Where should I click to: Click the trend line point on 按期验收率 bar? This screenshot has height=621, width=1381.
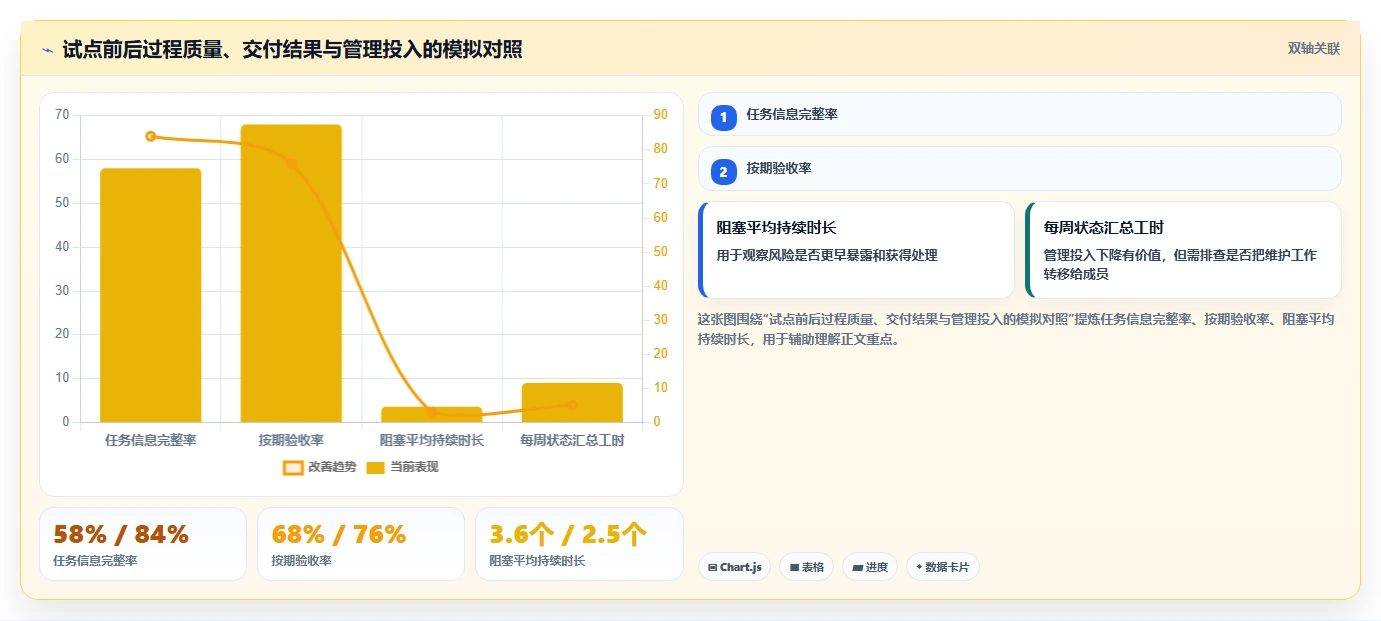point(291,163)
